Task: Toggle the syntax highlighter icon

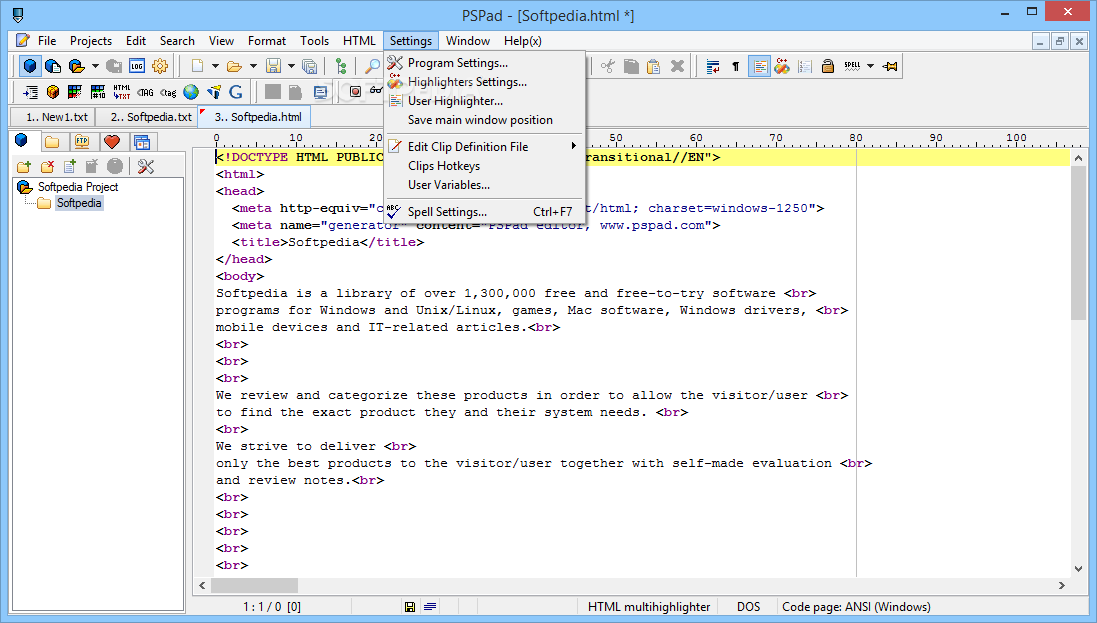Action: (759, 66)
